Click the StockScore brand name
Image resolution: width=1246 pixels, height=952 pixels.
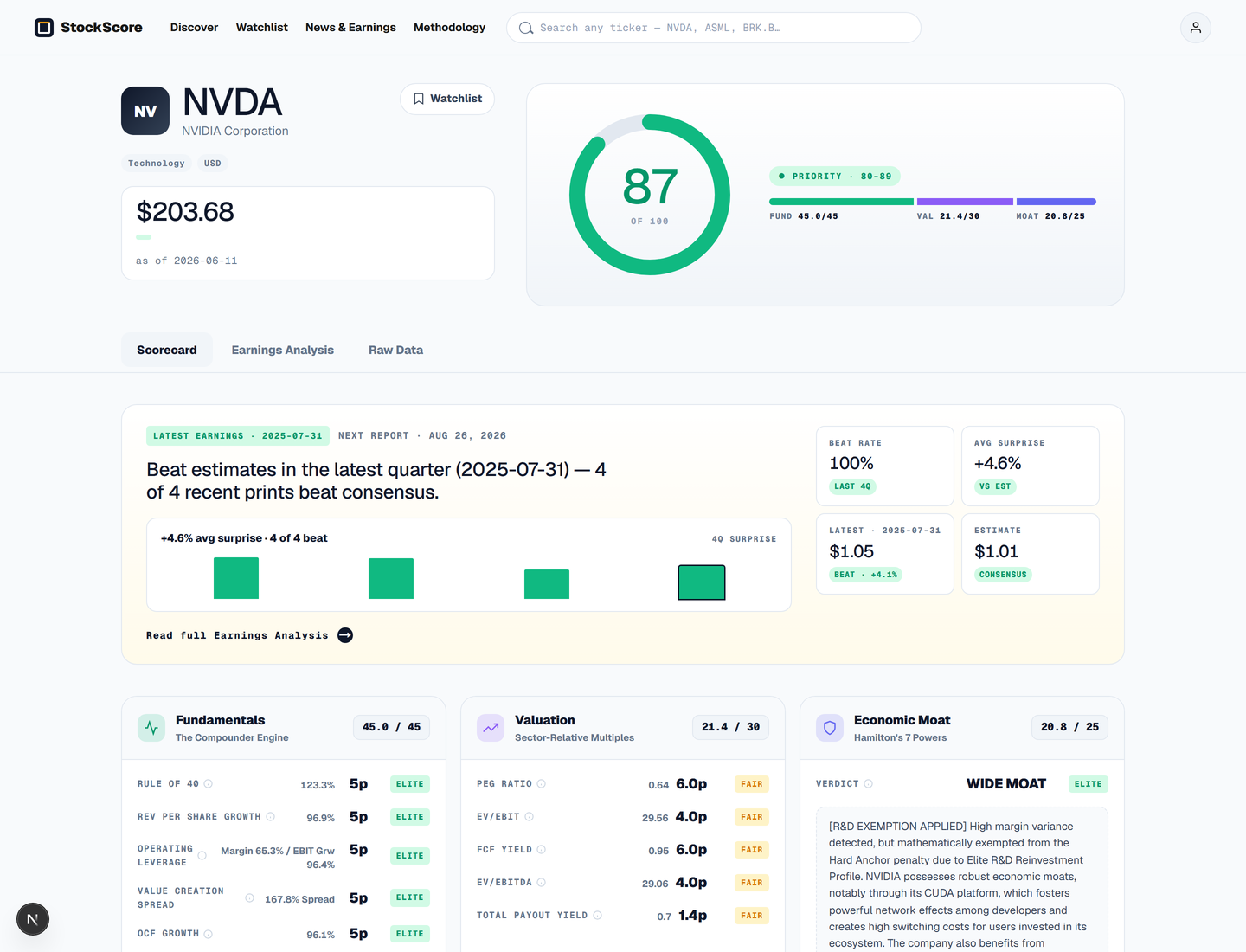click(101, 28)
